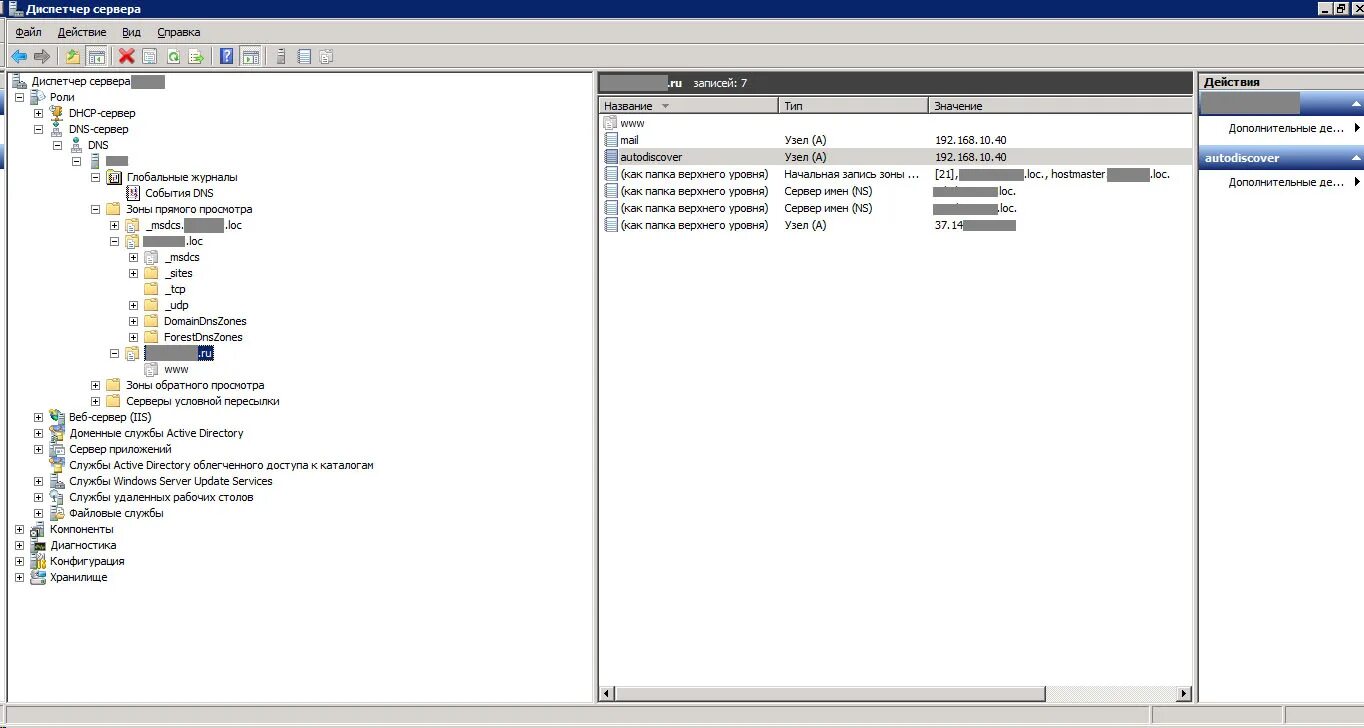The width and height of the screenshot is (1364, 728).
Task: Click the server tower toolbar icon
Action: [x=281, y=57]
